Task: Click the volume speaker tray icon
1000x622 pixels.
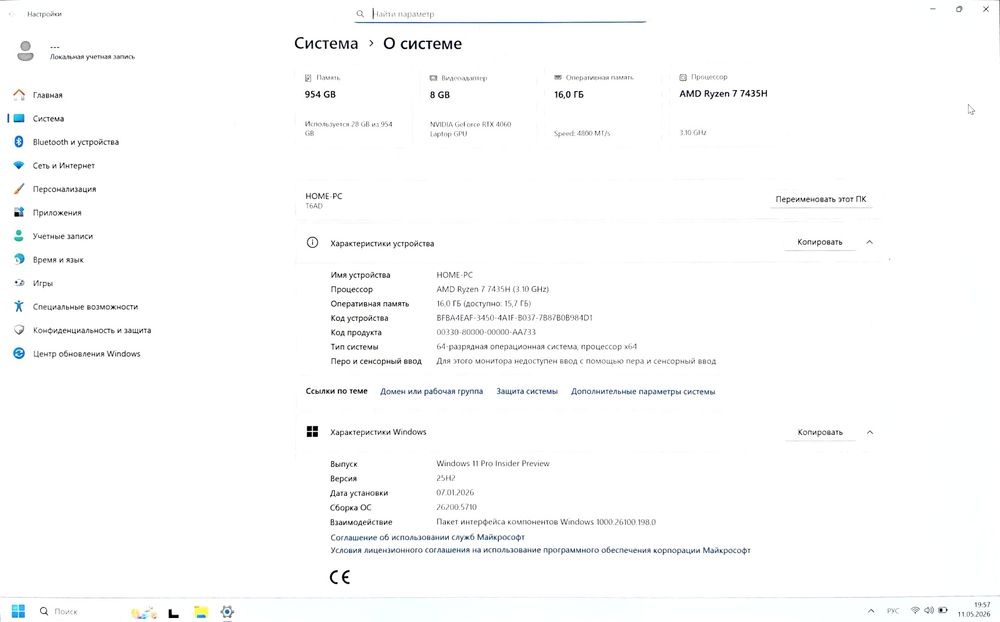Action: (929, 611)
